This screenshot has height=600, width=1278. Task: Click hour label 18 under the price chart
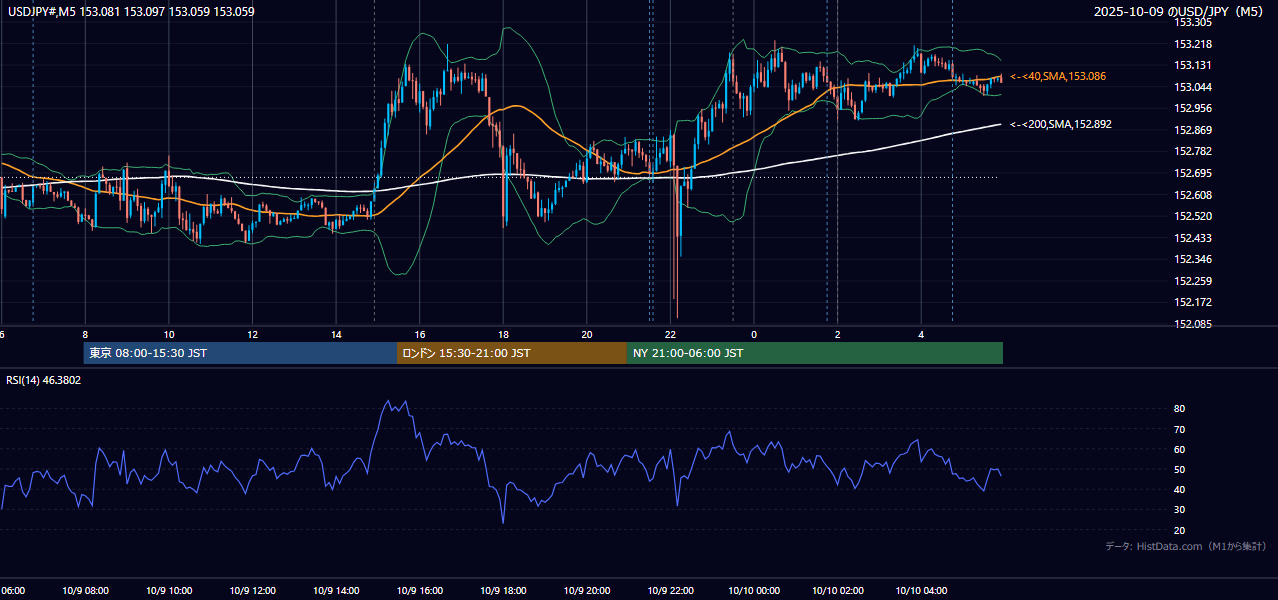click(x=504, y=335)
